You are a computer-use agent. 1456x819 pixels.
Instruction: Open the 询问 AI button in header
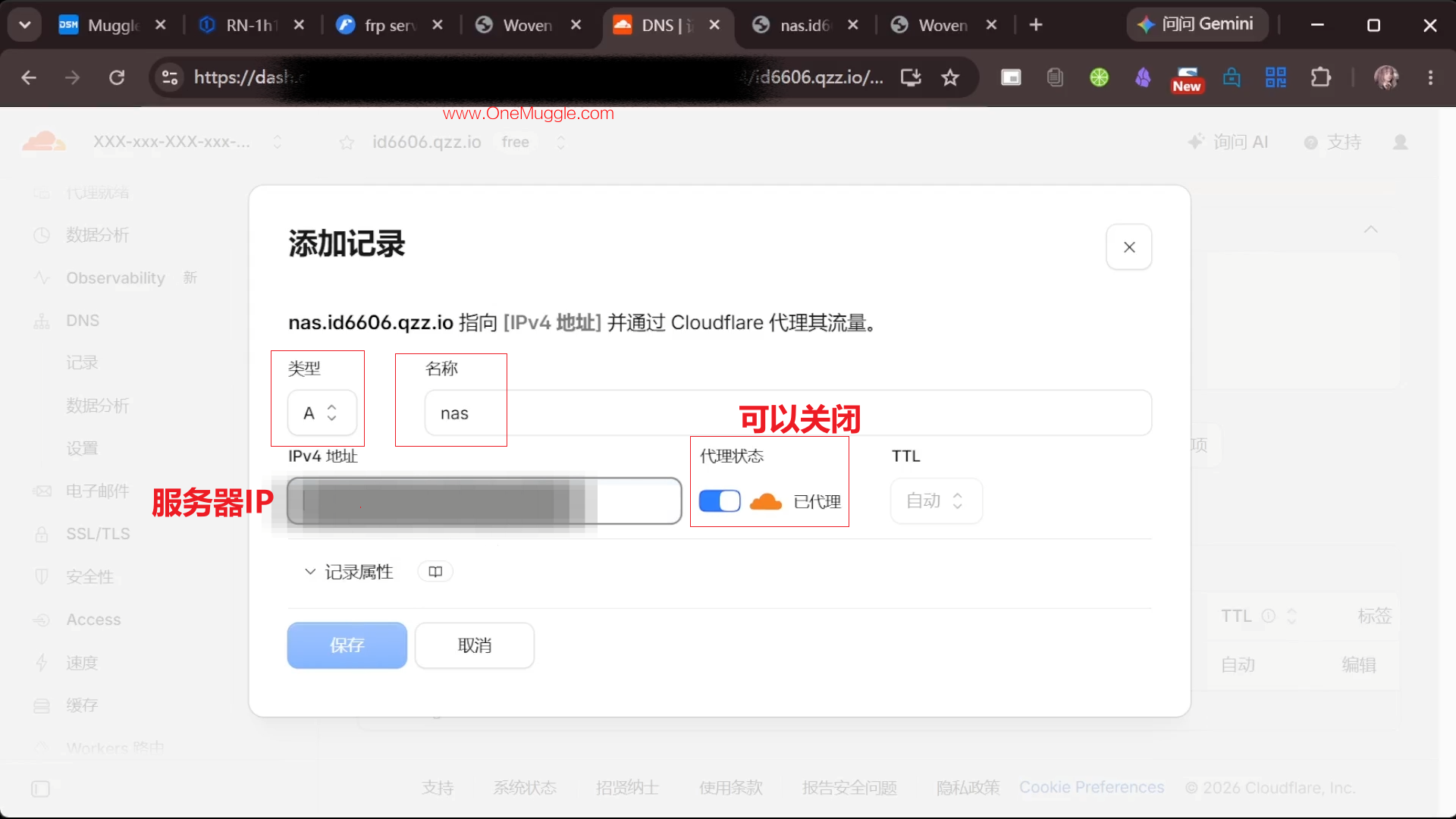pos(1228,142)
